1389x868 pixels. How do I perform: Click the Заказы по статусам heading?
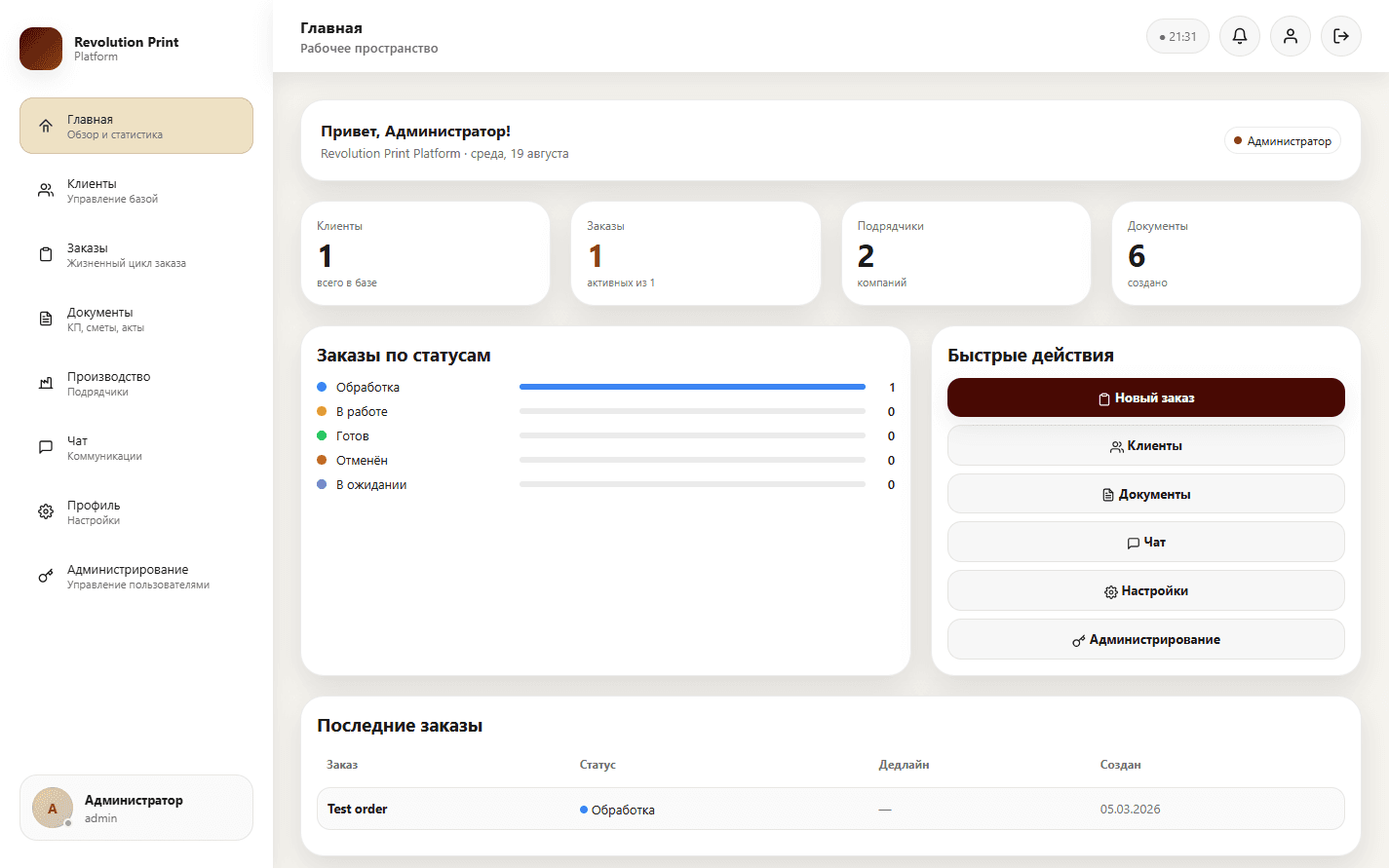click(x=404, y=356)
